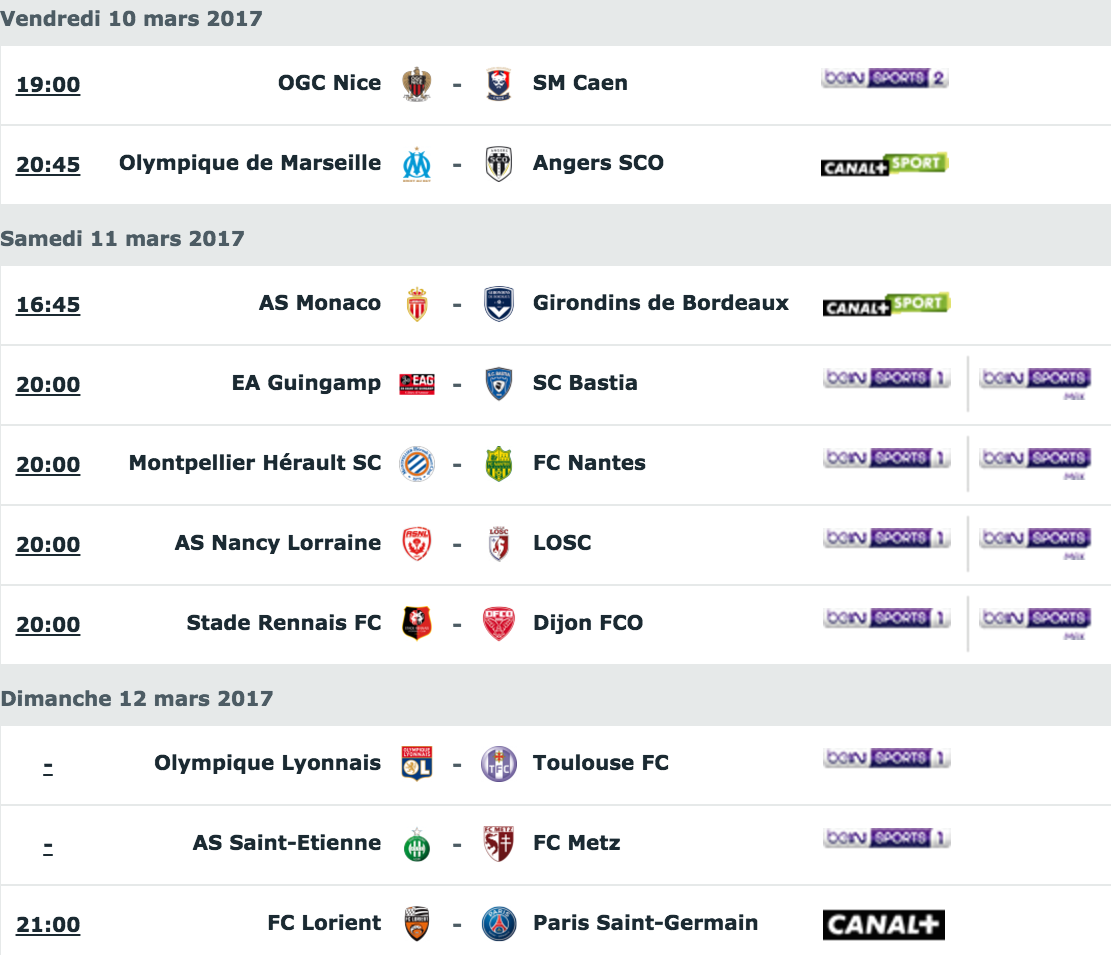
Task: Open the 21:00 Lorient match time link
Action: [x=48, y=925]
